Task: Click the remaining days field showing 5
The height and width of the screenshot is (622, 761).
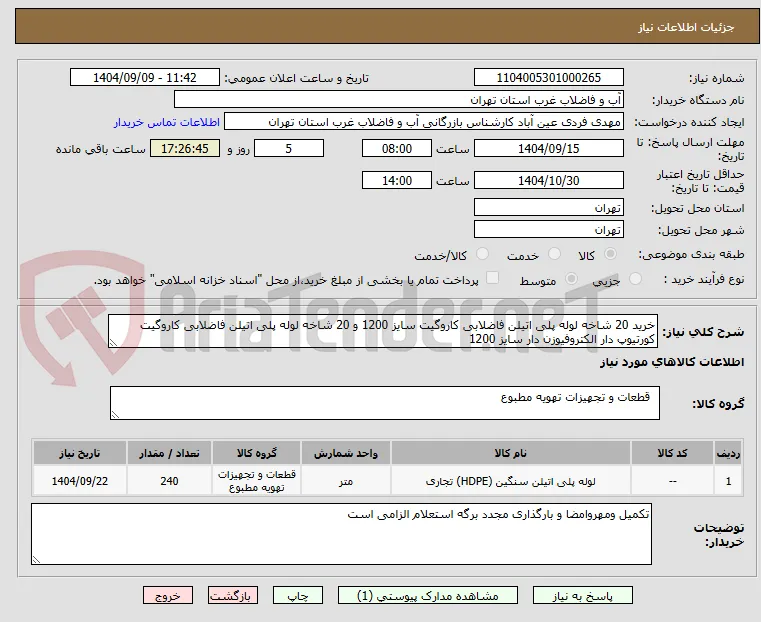Action: pos(289,148)
